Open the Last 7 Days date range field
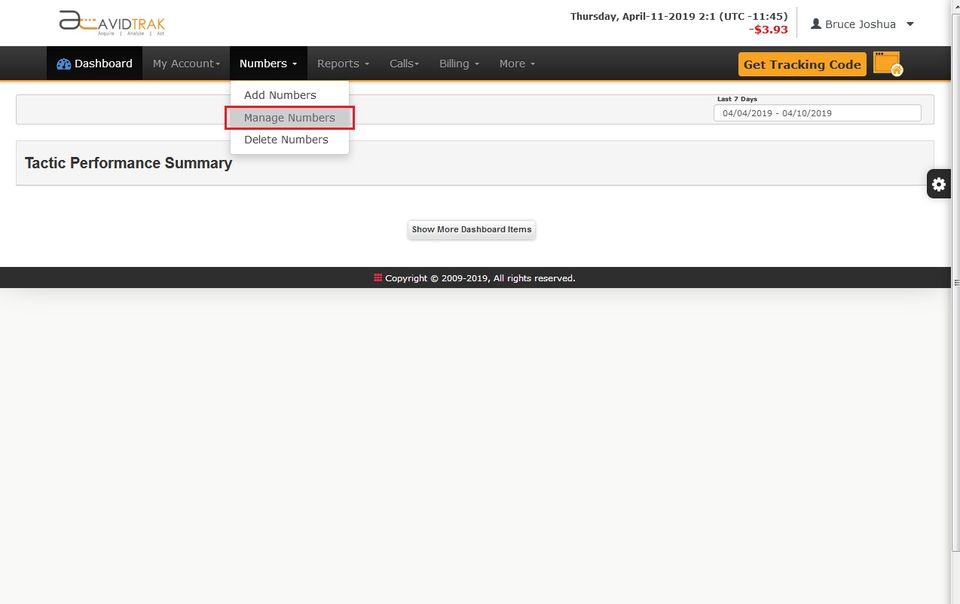The height and width of the screenshot is (604, 960). coord(817,113)
